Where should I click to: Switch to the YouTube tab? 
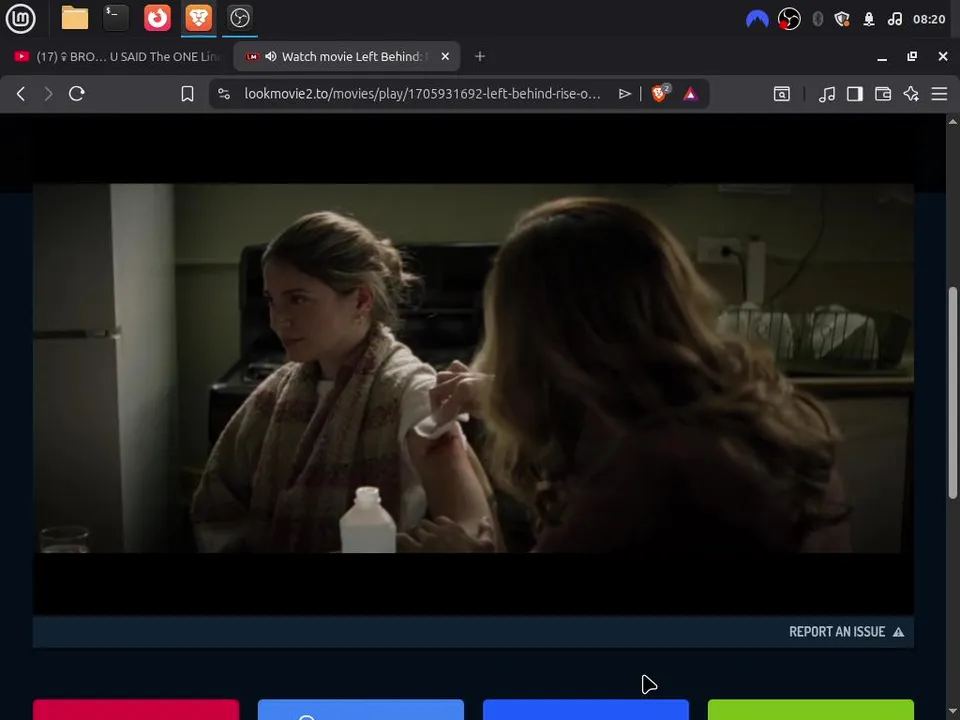click(116, 56)
